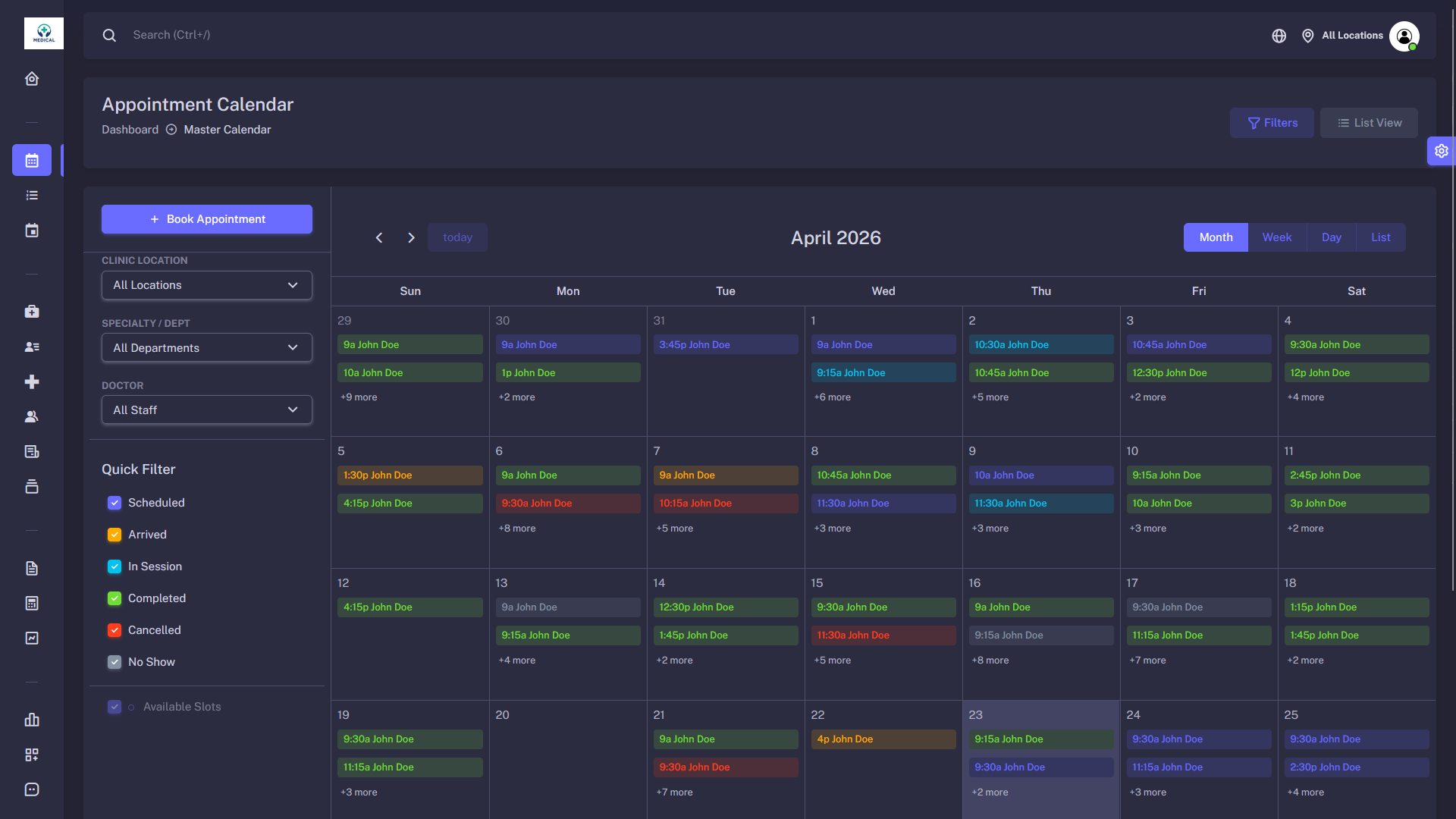This screenshot has width=1456, height=819.
Task: Open the chat message sidebar icon
Action: coord(32,789)
